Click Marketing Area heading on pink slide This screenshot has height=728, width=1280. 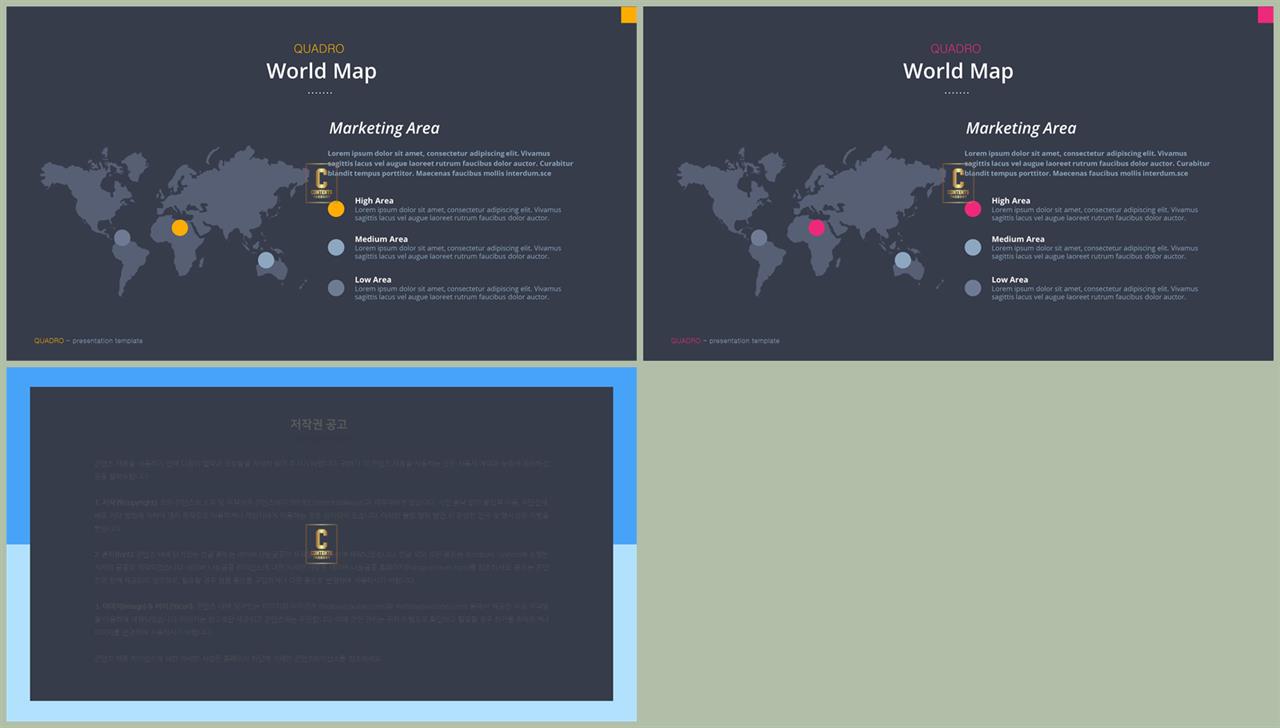coord(1021,128)
